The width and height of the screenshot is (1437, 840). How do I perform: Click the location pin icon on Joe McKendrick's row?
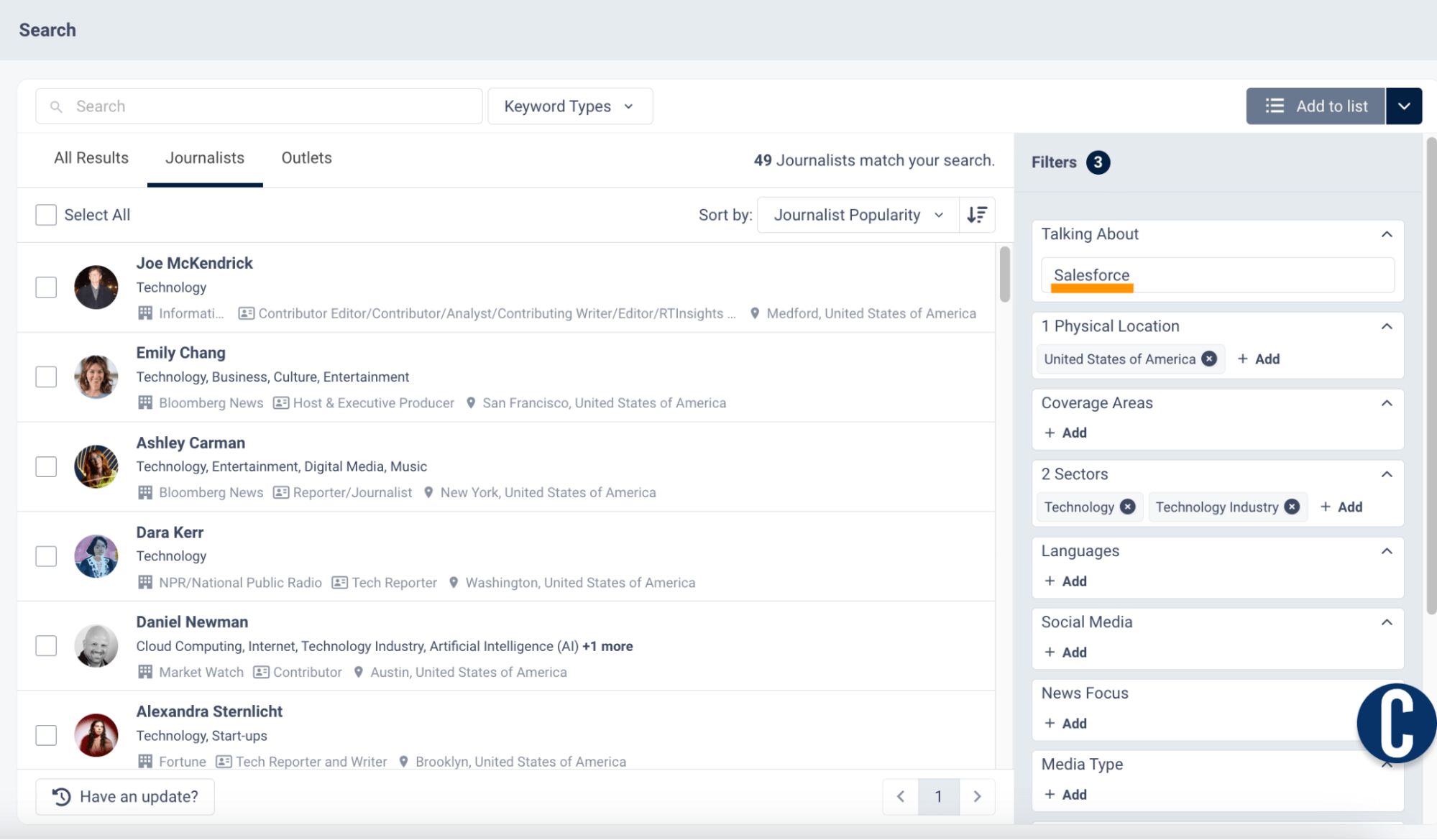(755, 313)
